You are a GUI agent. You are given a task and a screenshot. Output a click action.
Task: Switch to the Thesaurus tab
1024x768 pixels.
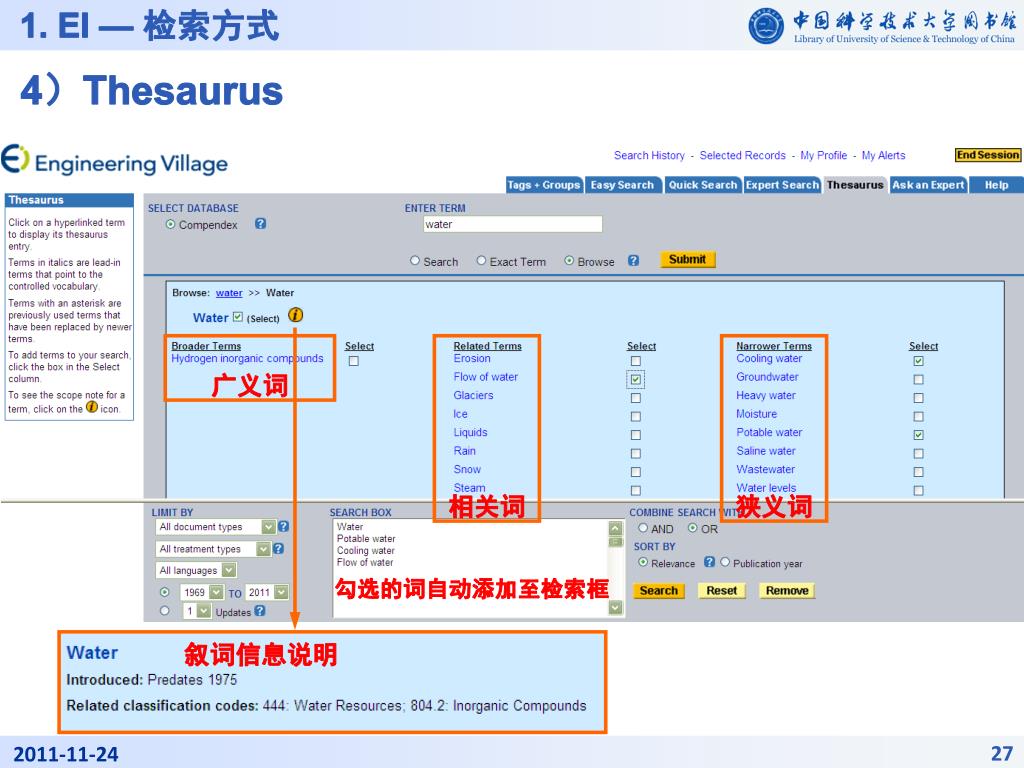coord(855,185)
